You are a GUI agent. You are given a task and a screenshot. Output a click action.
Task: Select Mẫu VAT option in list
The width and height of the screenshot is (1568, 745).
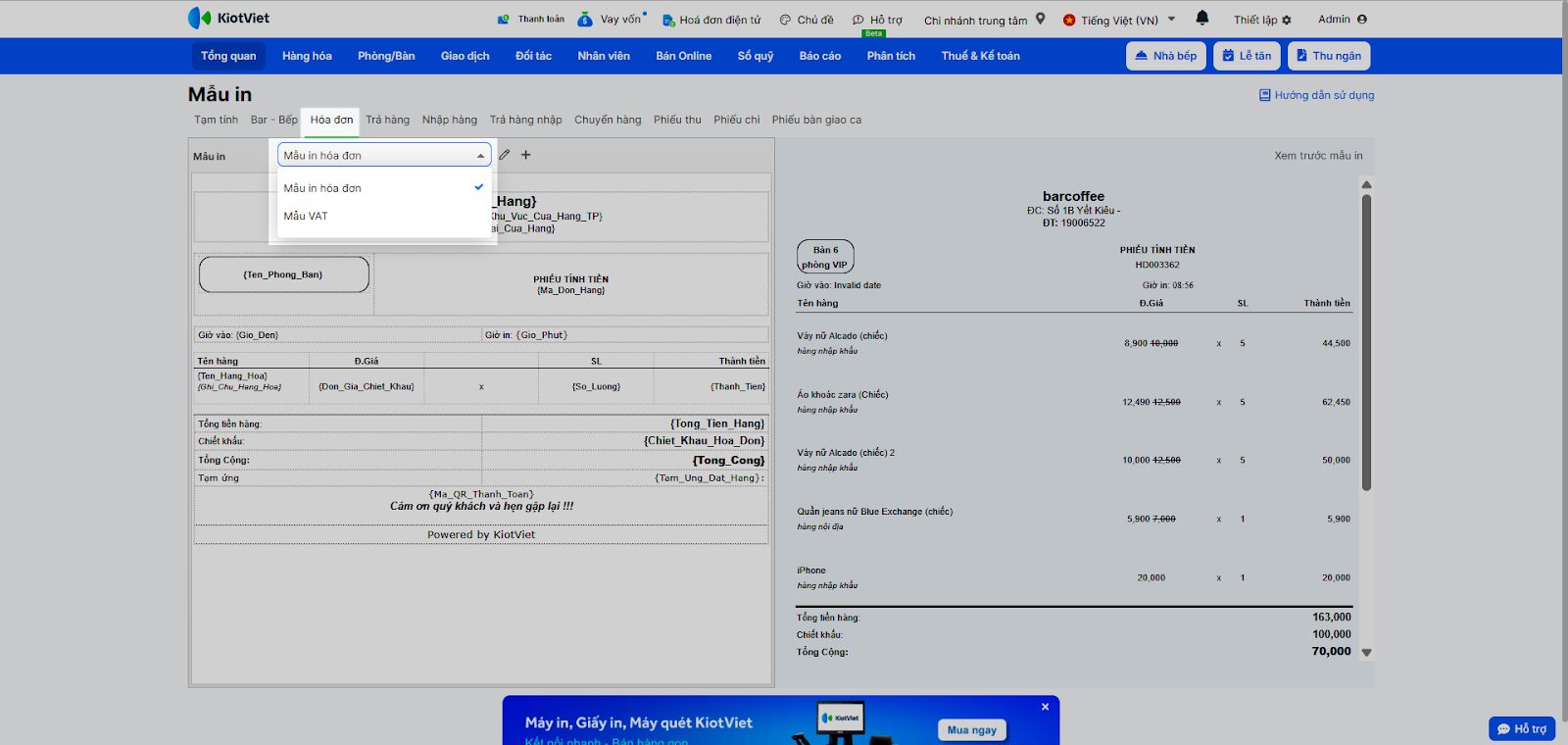pyautogui.click(x=306, y=217)
